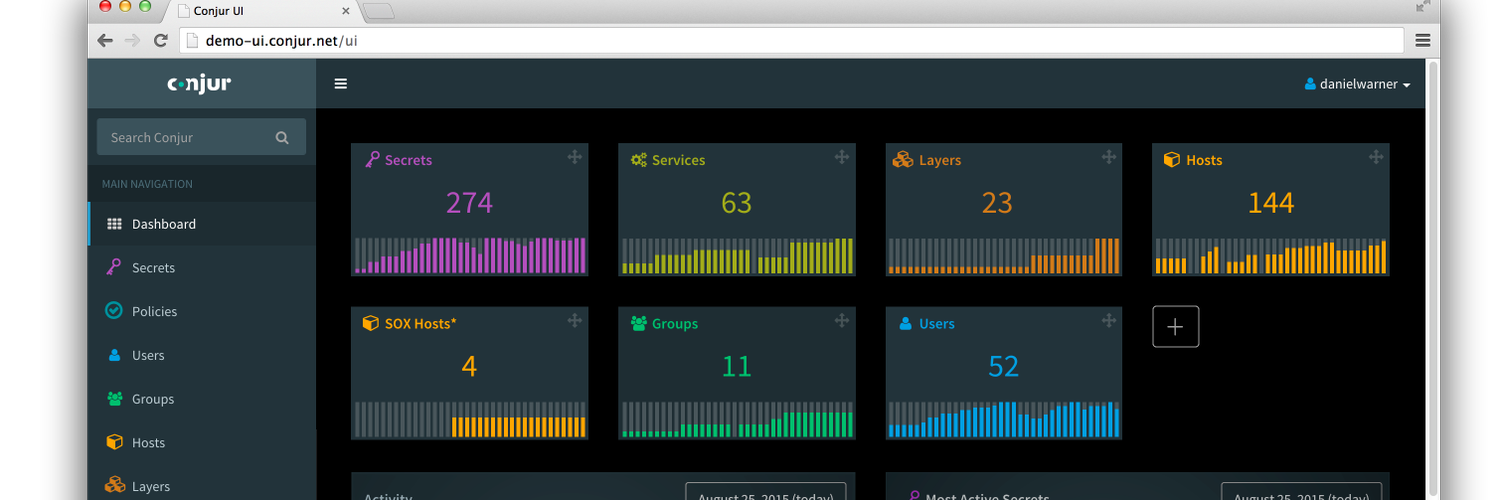This screenshot has width=1500, height=500.
Task: Click the move handle on SOX Hosts card
Action: pyautogui.click(x=575, y=321)
